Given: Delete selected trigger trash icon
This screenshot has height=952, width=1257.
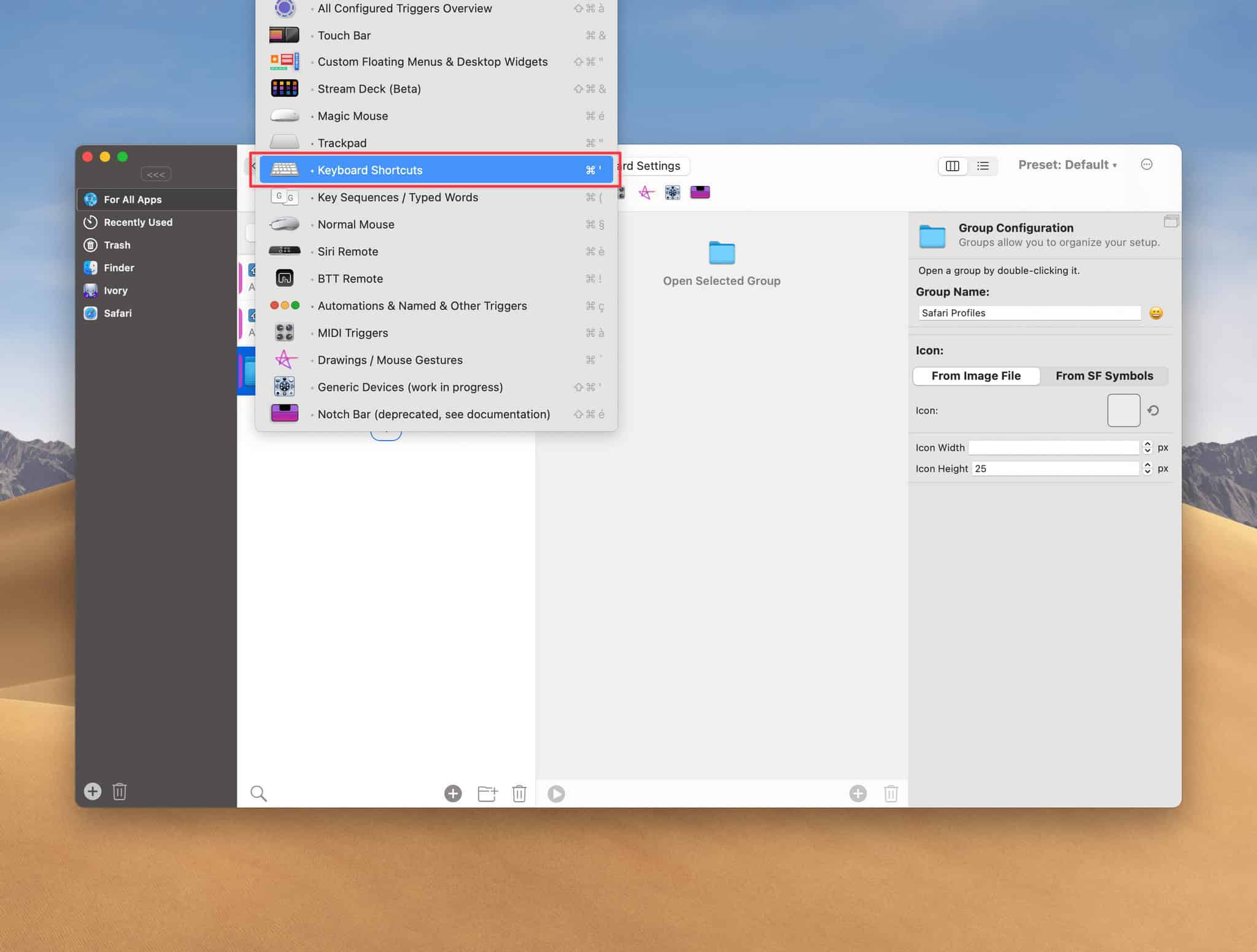Looking at the screenshot, I should pyautogui.click(x=519, y=794).
